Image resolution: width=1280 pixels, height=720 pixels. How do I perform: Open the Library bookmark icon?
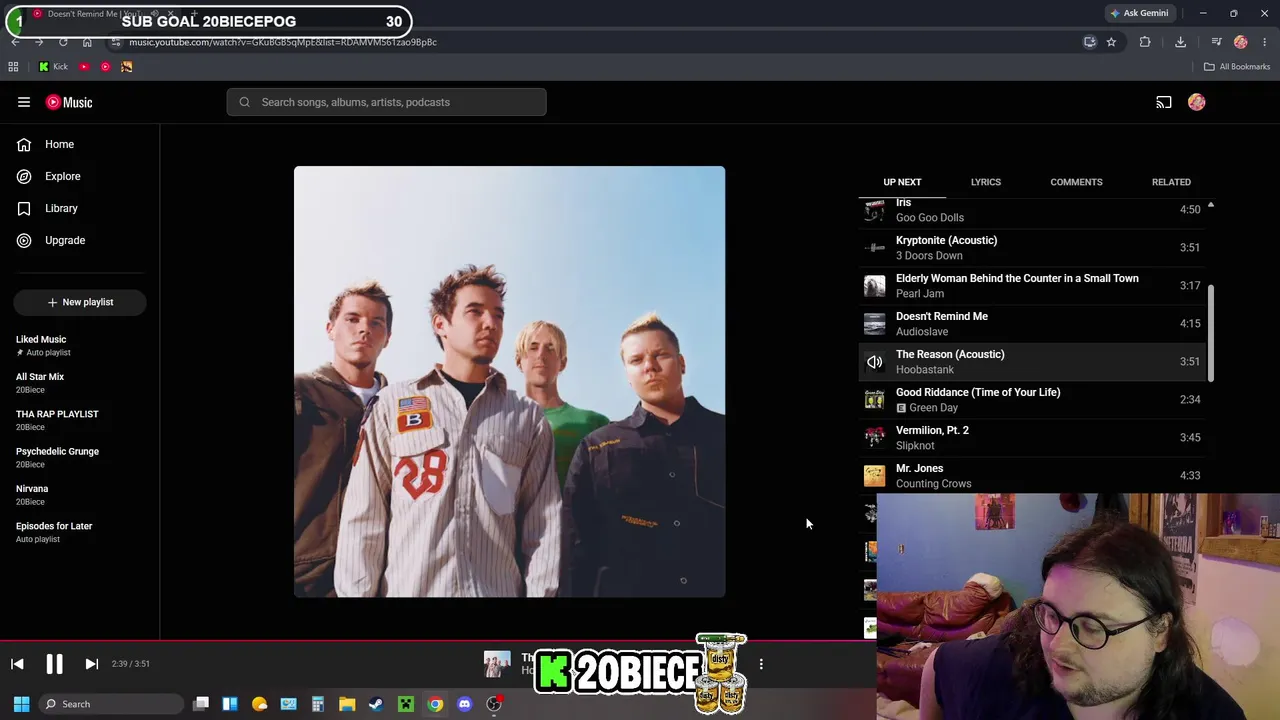(x=24, y=208)
